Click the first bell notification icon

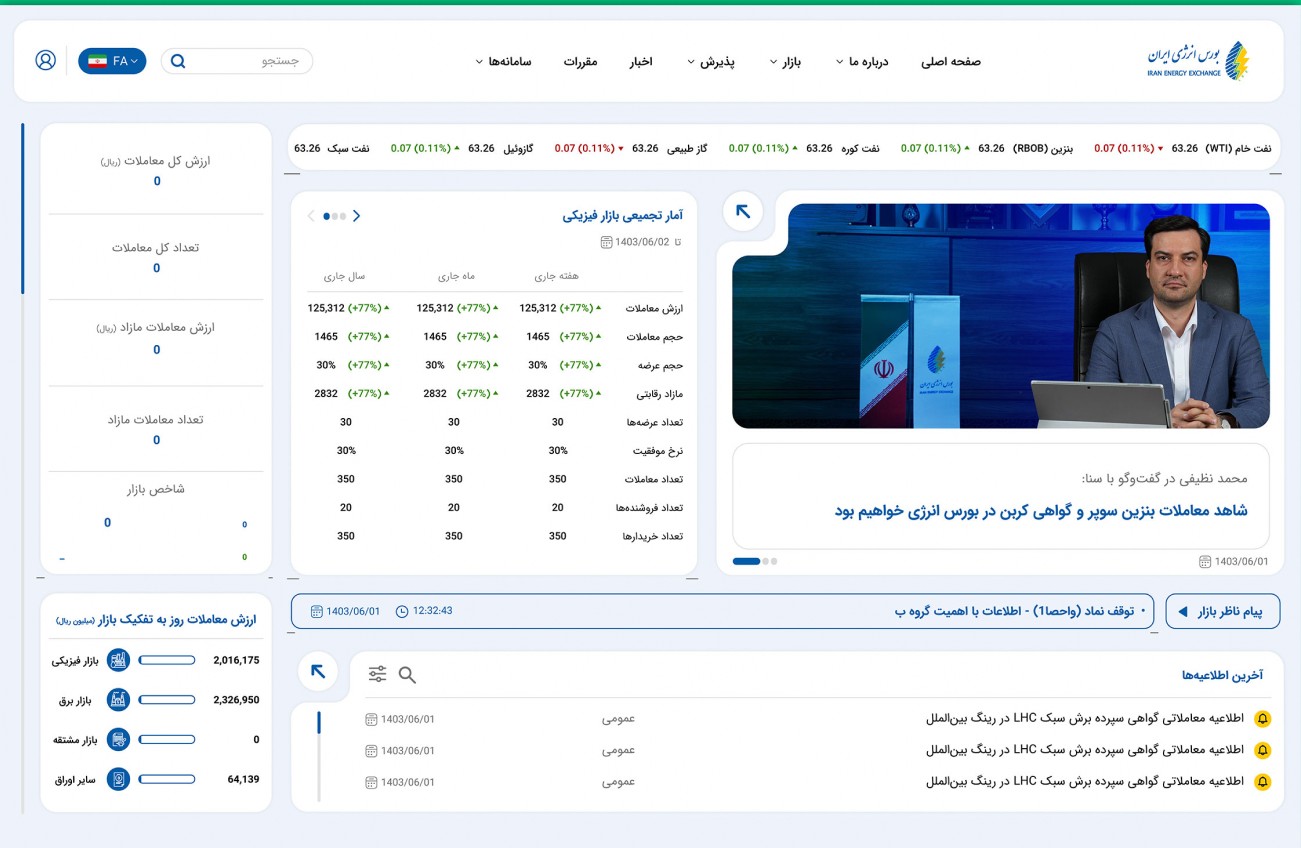click(1262, 719)
